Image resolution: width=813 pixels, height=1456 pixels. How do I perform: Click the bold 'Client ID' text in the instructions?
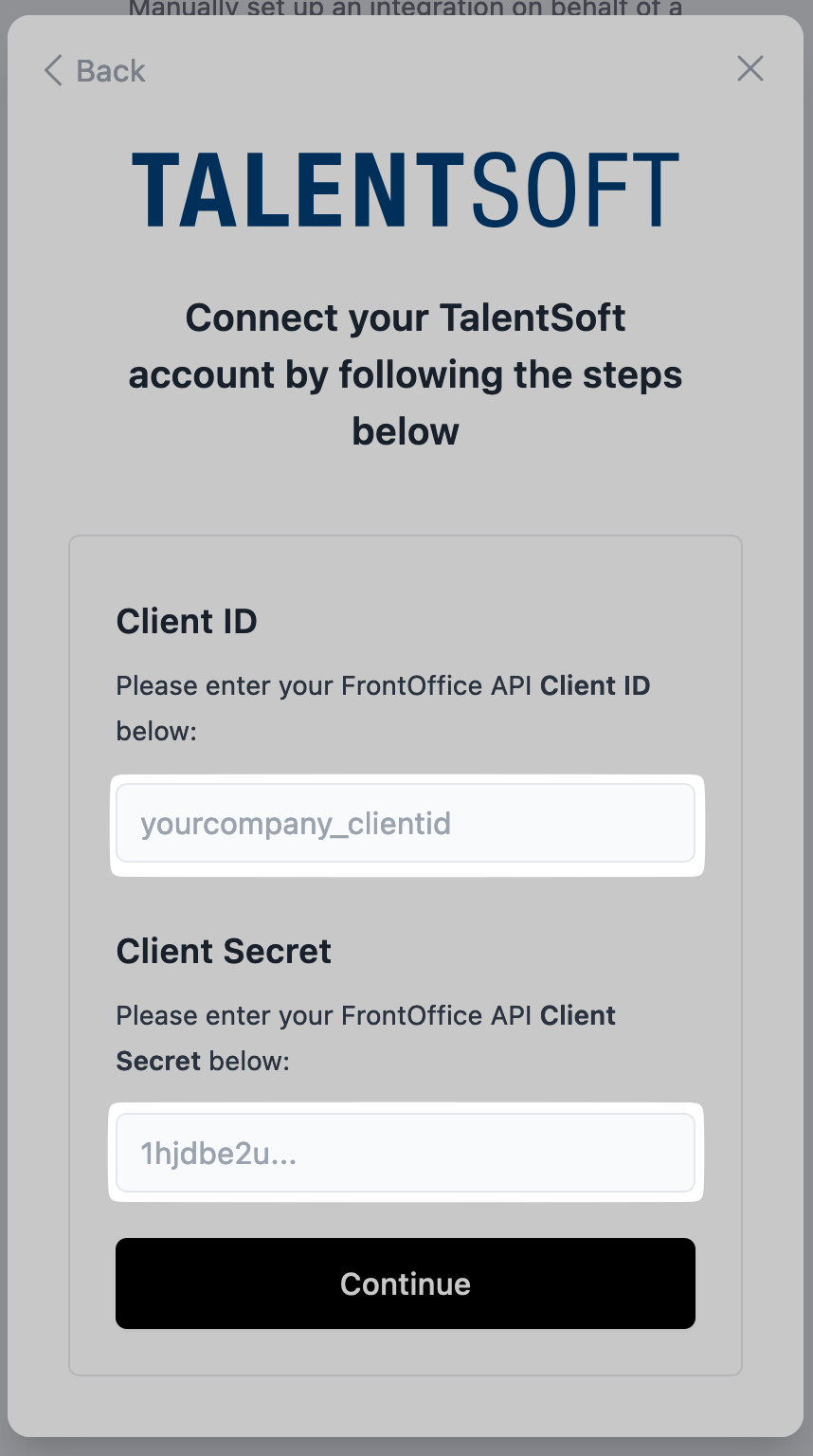coord(595,685)
